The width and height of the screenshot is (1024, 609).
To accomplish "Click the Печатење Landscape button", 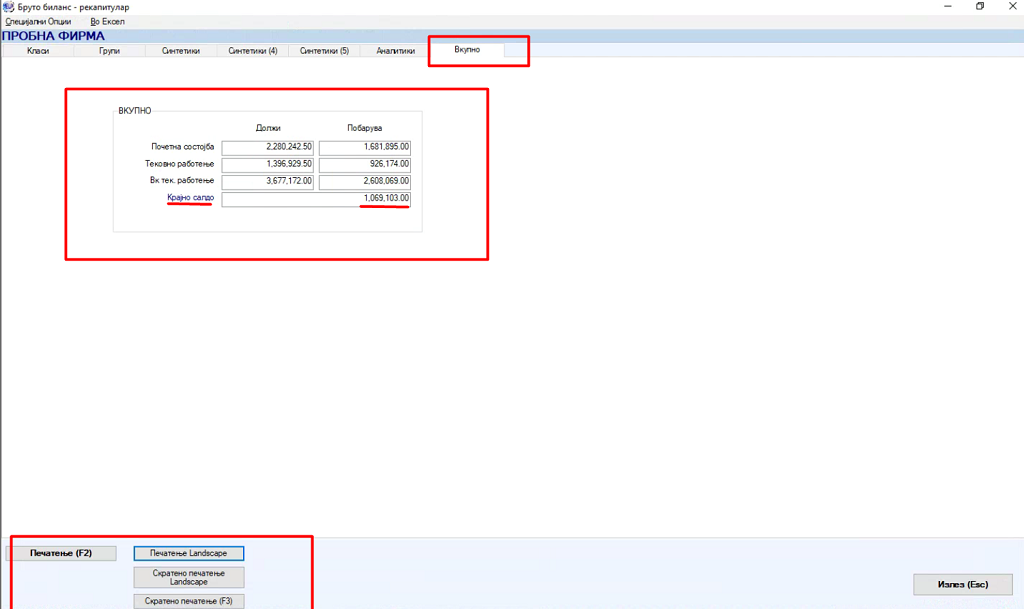I will point(189,553).
